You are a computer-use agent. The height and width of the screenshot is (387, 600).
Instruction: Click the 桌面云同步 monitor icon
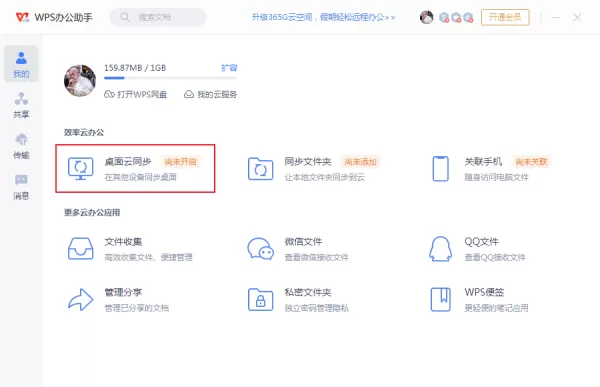point(80,168)
